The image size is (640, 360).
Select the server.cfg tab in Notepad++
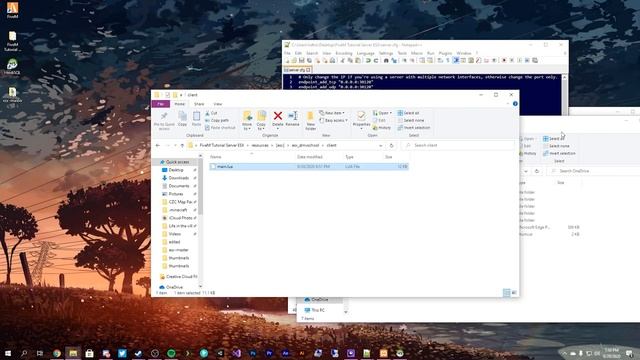tap(297, 70)
